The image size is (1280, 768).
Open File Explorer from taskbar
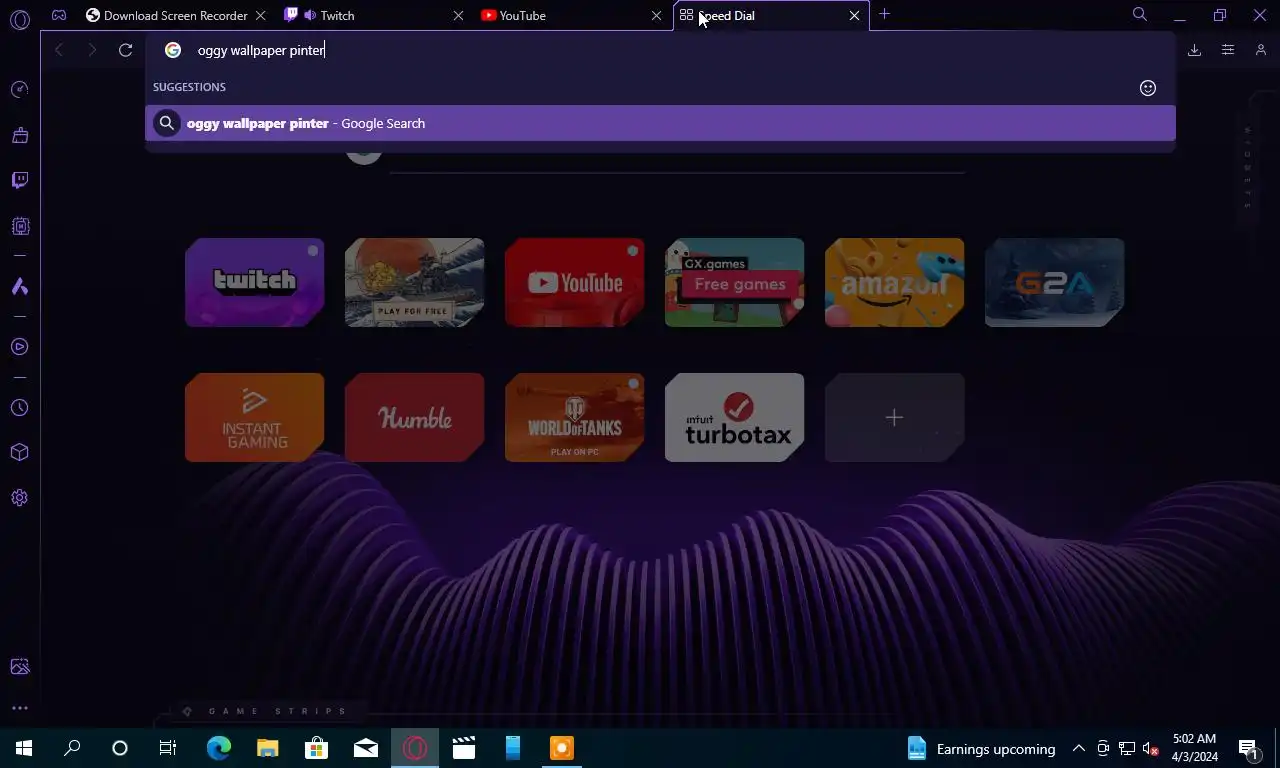tap(268, 748)
